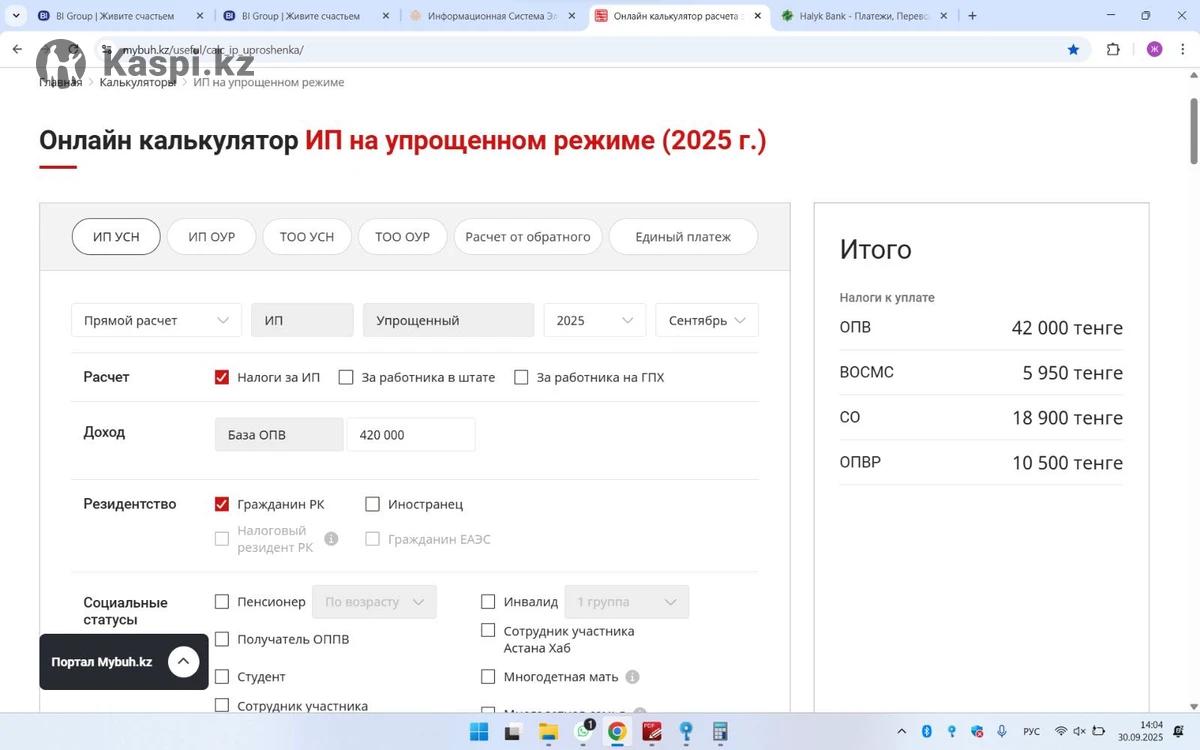The height and width of the screenshot is (750, 1200).
Task: Open File Explorer from the taskbar
Action: 548,732
